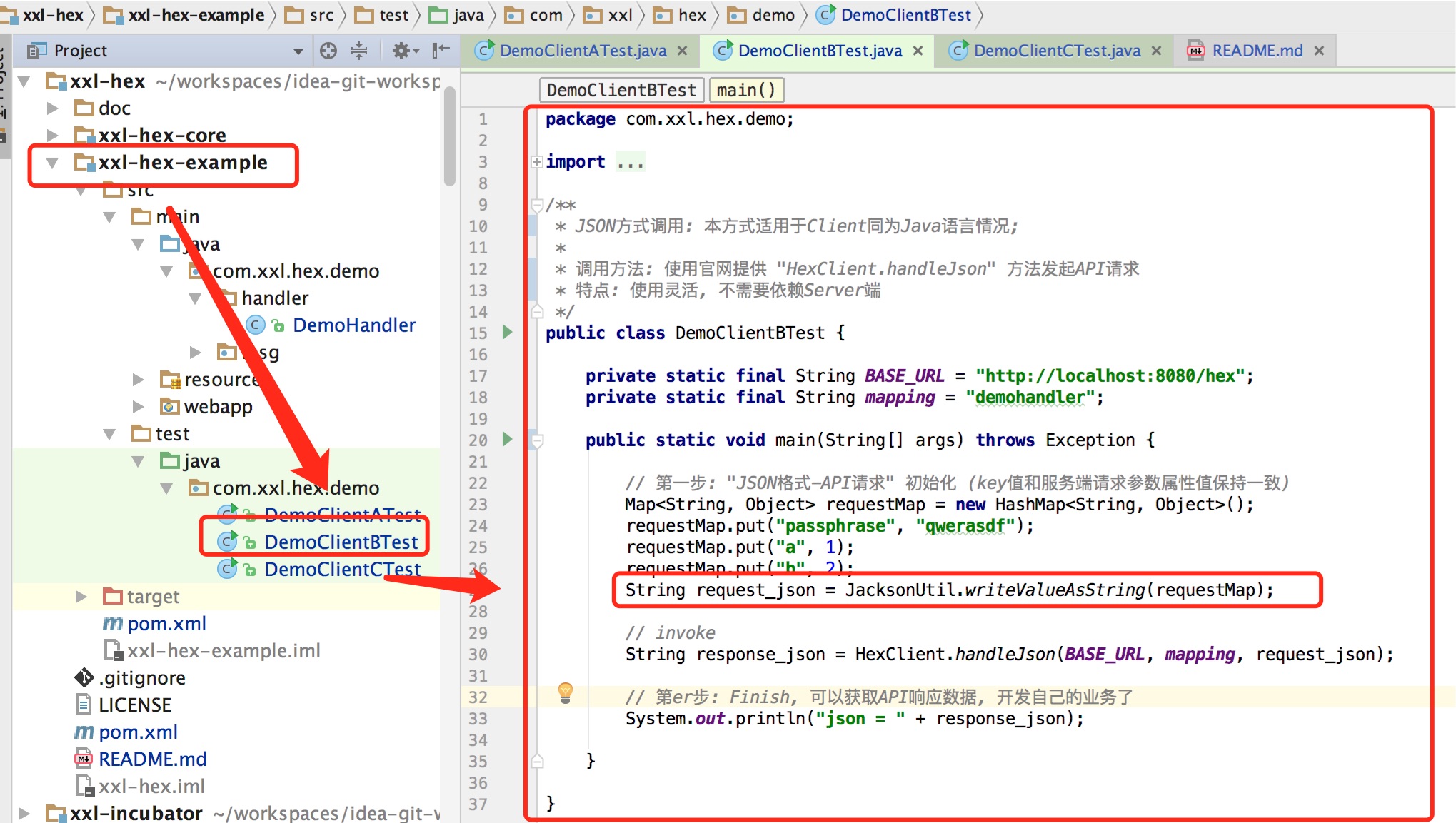Click the lambda/fold icon on line 3
Image resolution: width=1456 pixels, height=823 pixels.
[534, 162]
